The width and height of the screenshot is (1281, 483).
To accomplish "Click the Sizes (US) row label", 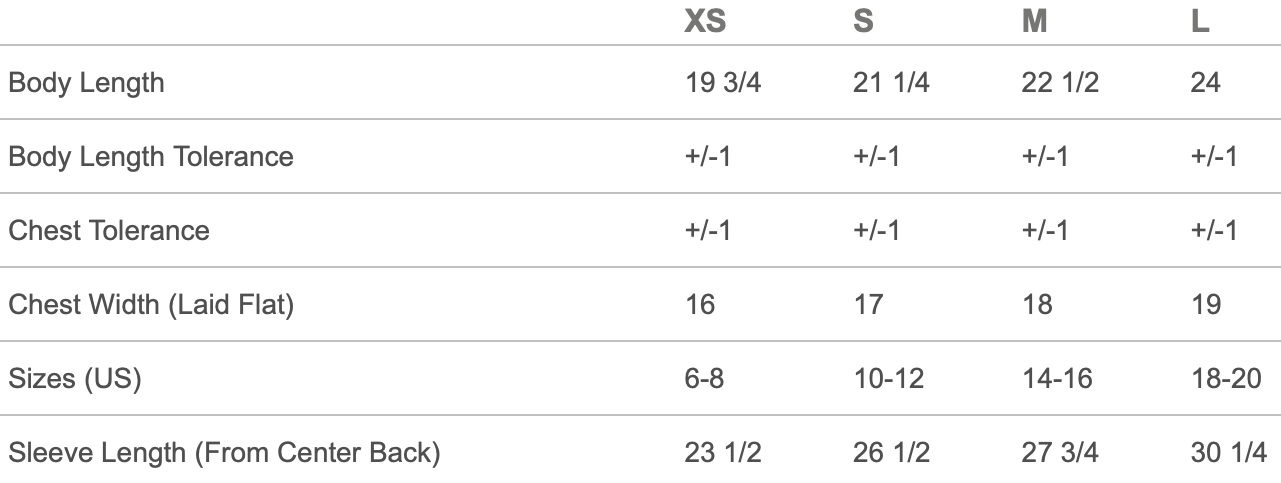I will (75, 378).
